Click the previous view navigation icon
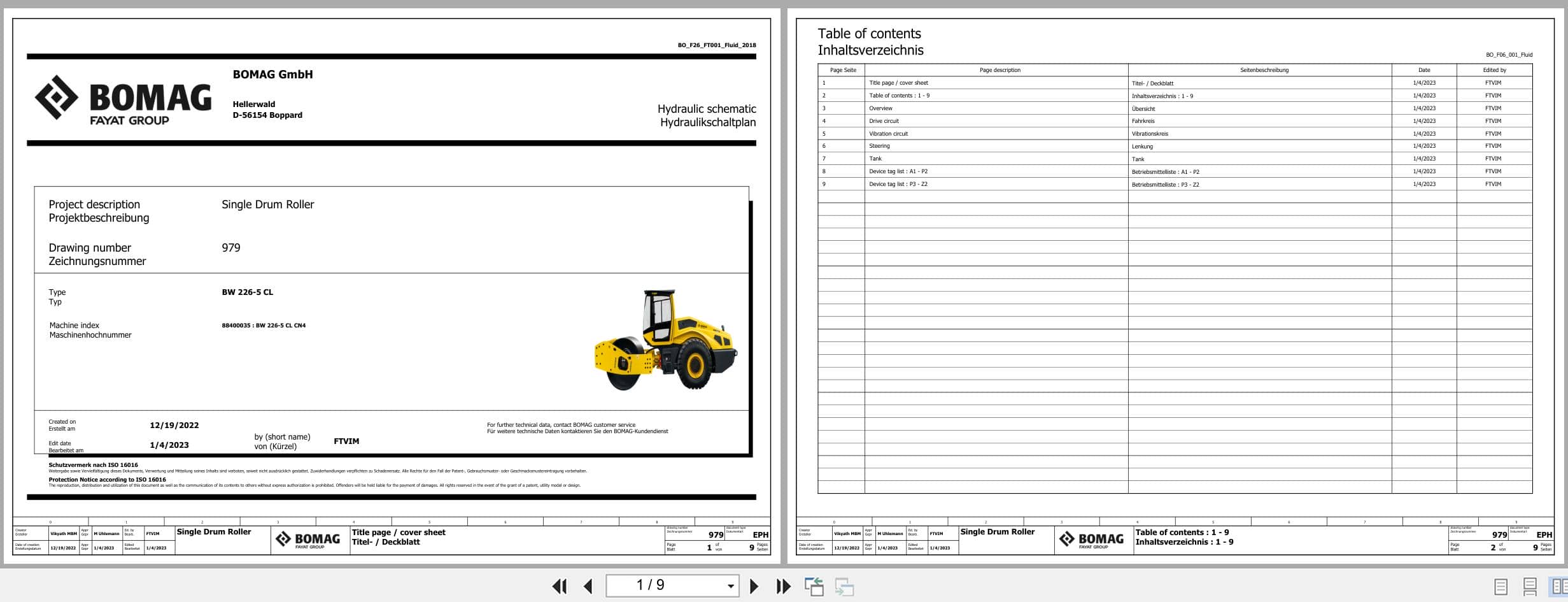 click(x=814, y=586)
